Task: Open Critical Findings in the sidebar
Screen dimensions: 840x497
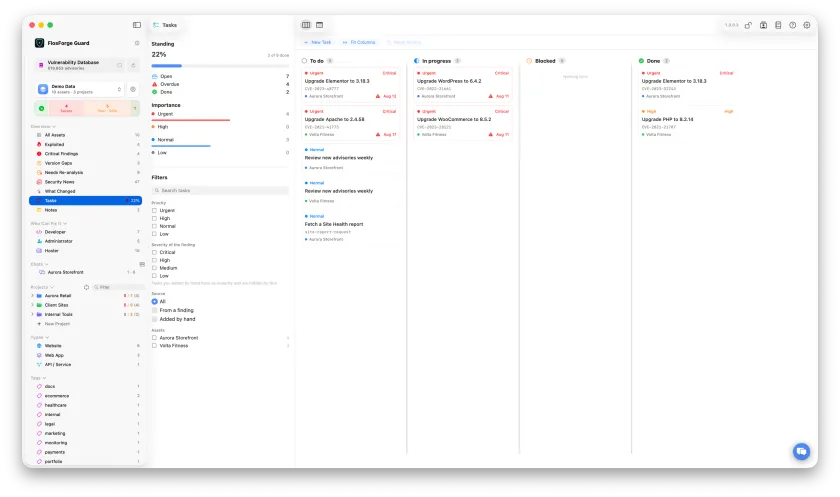Action: click(86, 154)
